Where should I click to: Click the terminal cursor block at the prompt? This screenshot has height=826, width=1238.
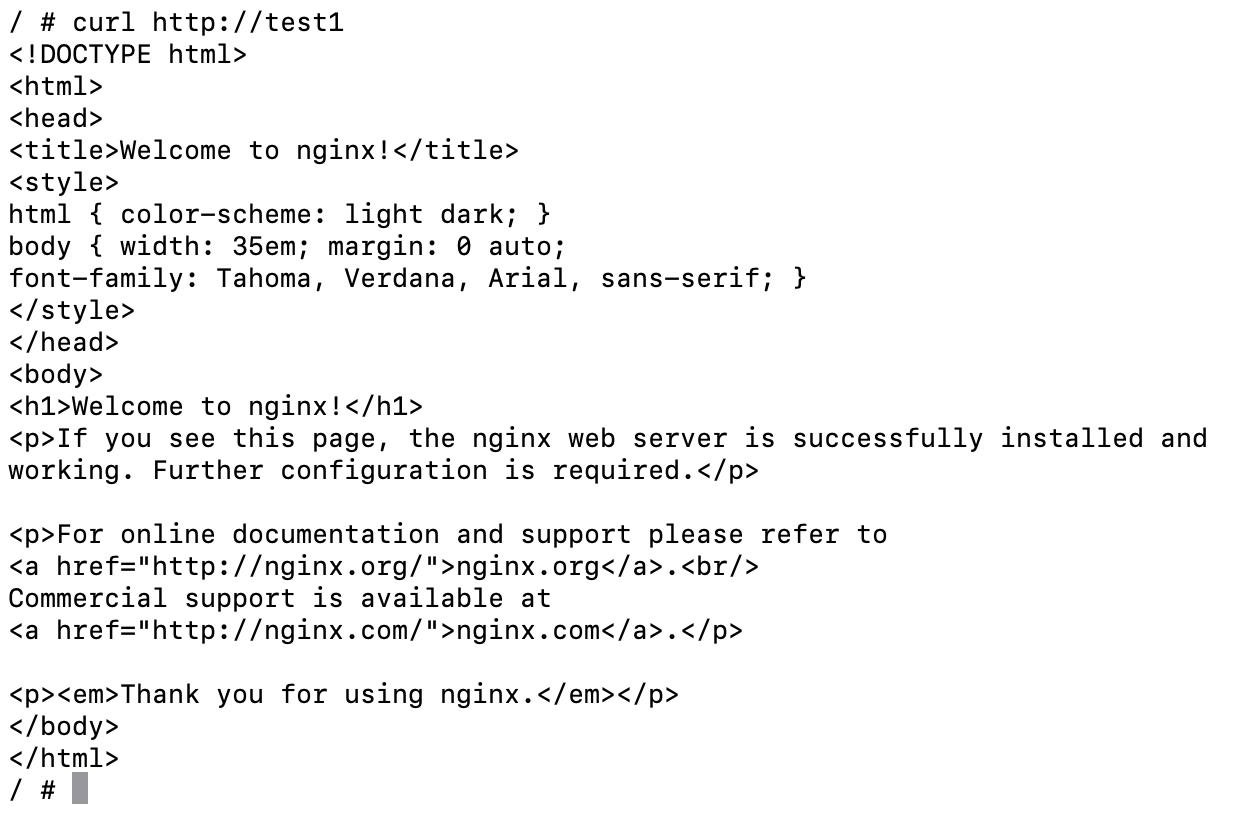coord(80,789)
